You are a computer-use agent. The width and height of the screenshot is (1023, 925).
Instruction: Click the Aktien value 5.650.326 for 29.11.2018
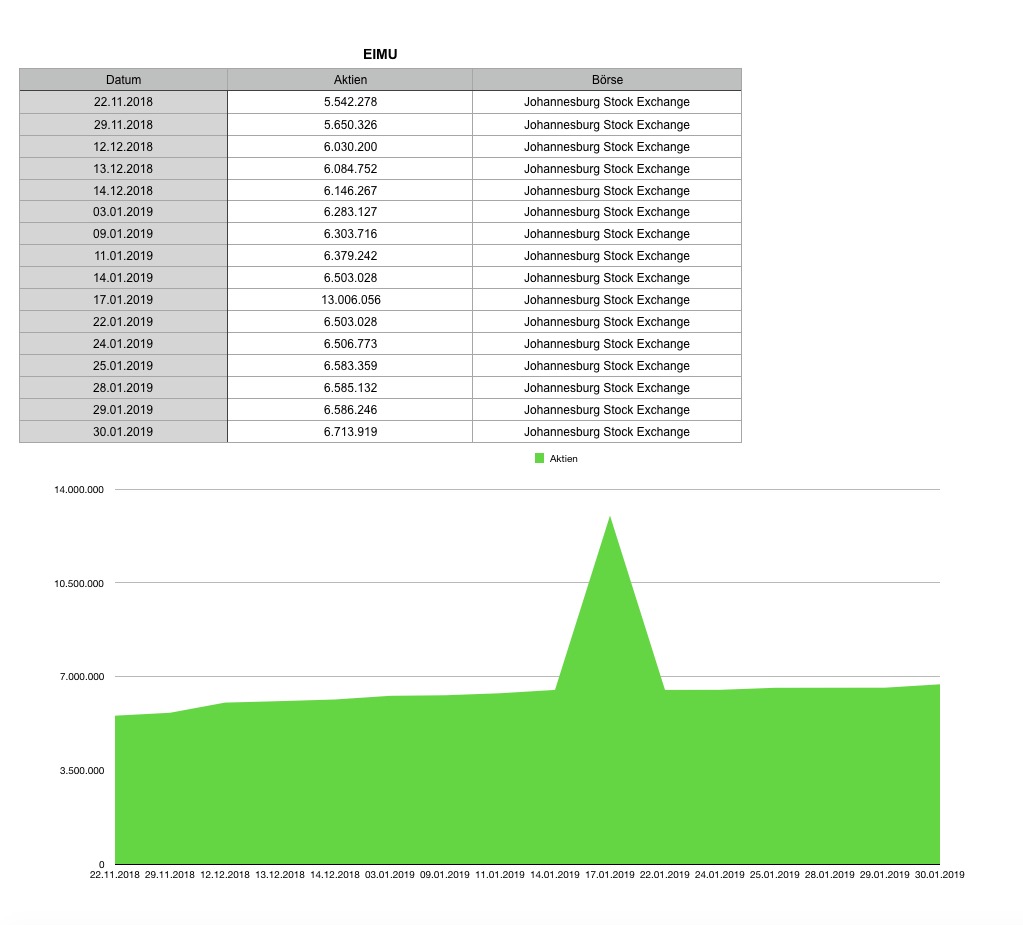pos(349,124)
